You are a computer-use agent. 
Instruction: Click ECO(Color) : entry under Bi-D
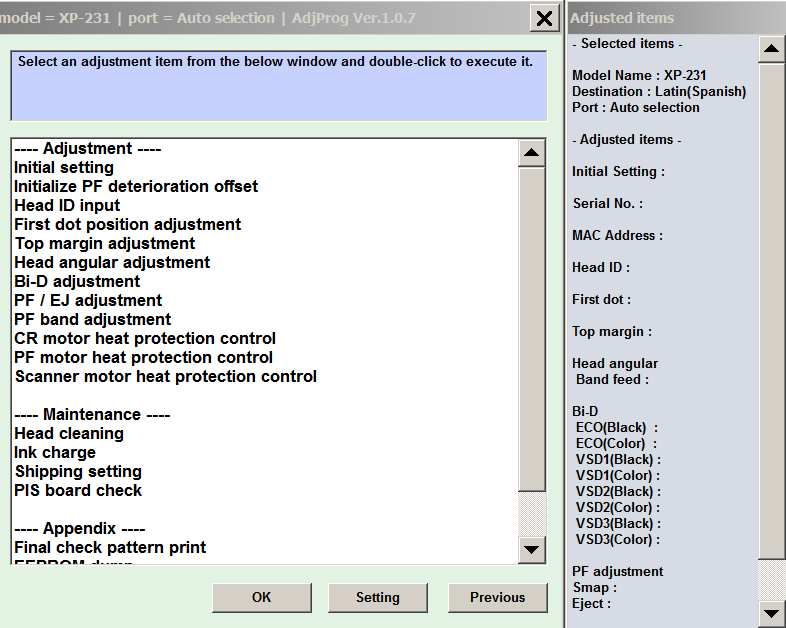point(616,444)
